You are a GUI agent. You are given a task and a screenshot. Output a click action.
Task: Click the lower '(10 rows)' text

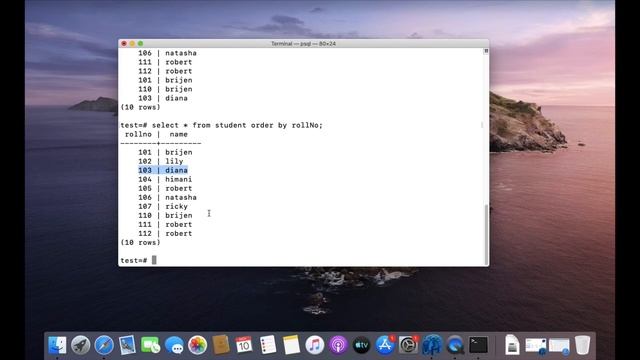coord(140,242)
